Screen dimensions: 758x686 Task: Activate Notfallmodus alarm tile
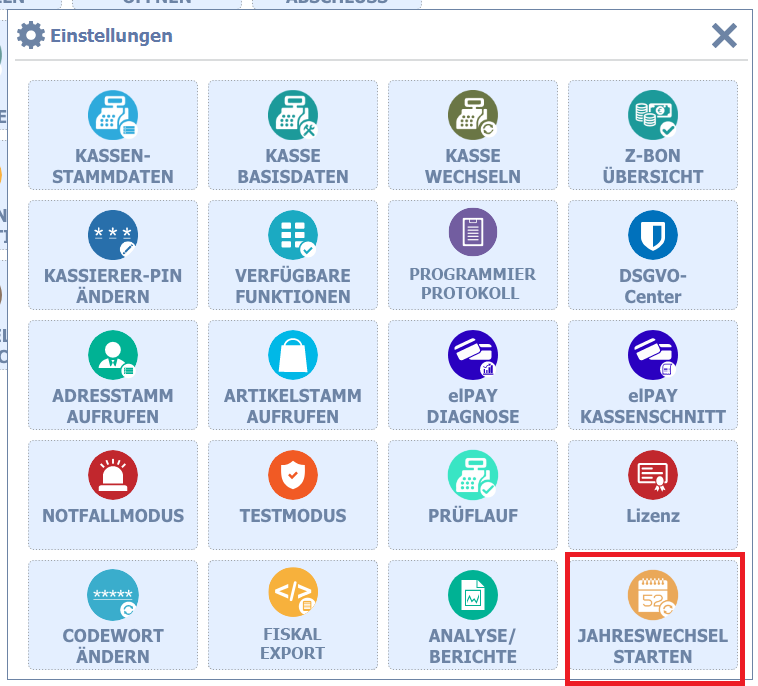(x=112, y=494)
